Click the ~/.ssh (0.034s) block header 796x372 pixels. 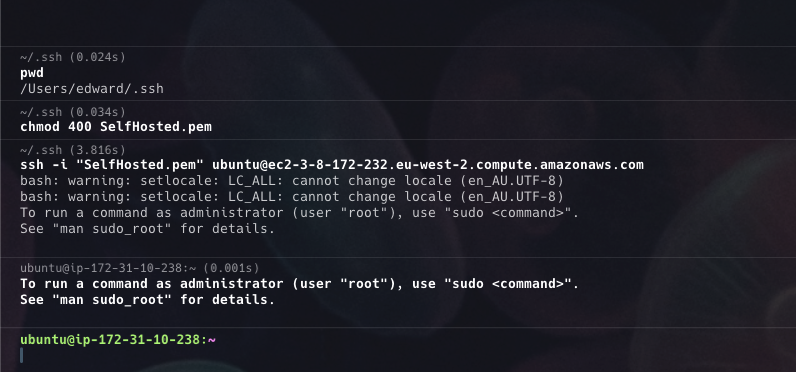click(x=73, y=112)
